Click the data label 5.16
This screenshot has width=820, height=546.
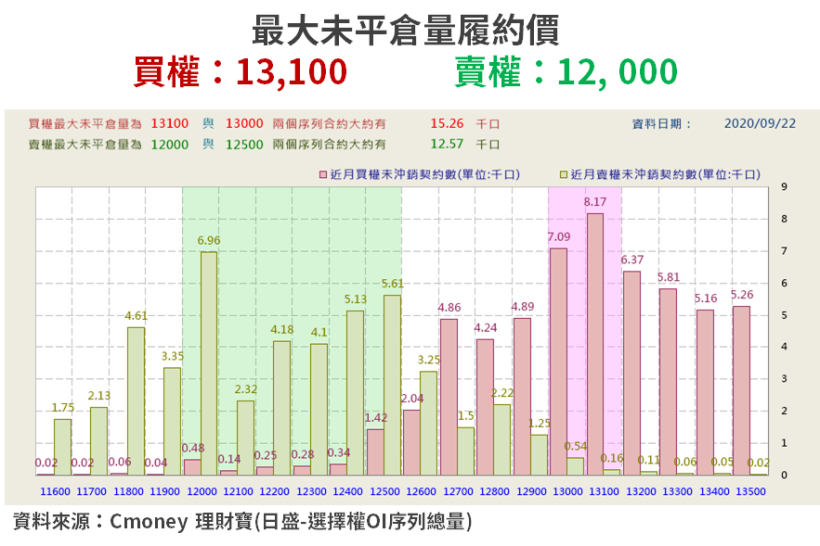click(x=705, y=299)
